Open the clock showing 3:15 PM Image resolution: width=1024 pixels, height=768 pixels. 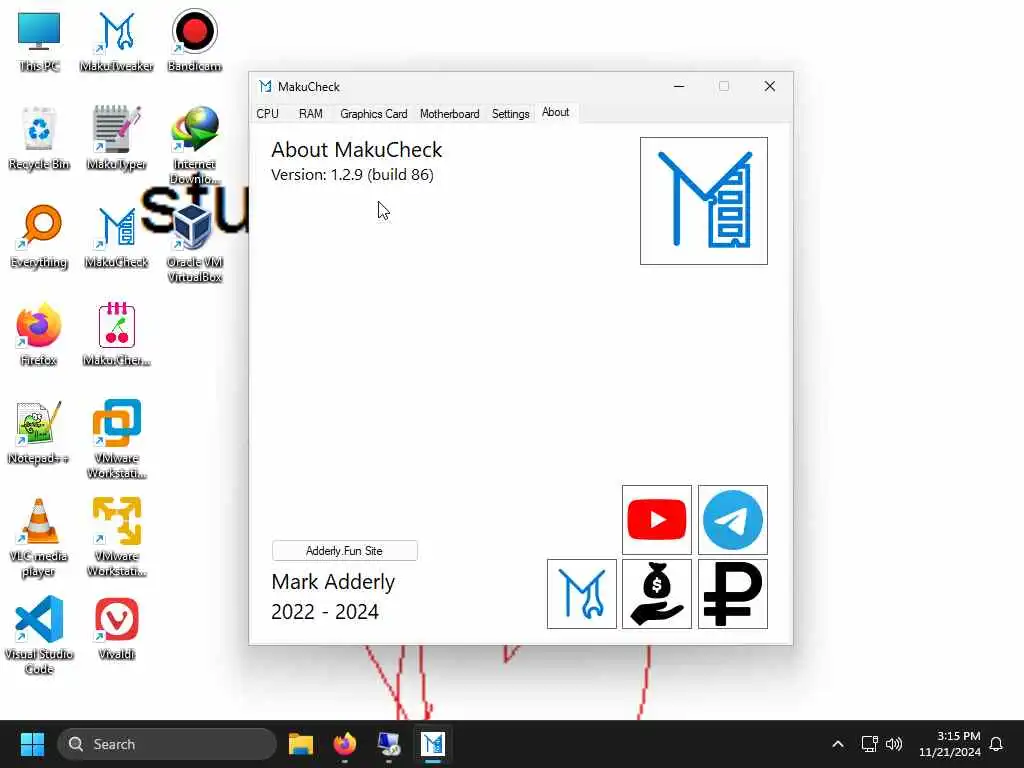(950, 744)
